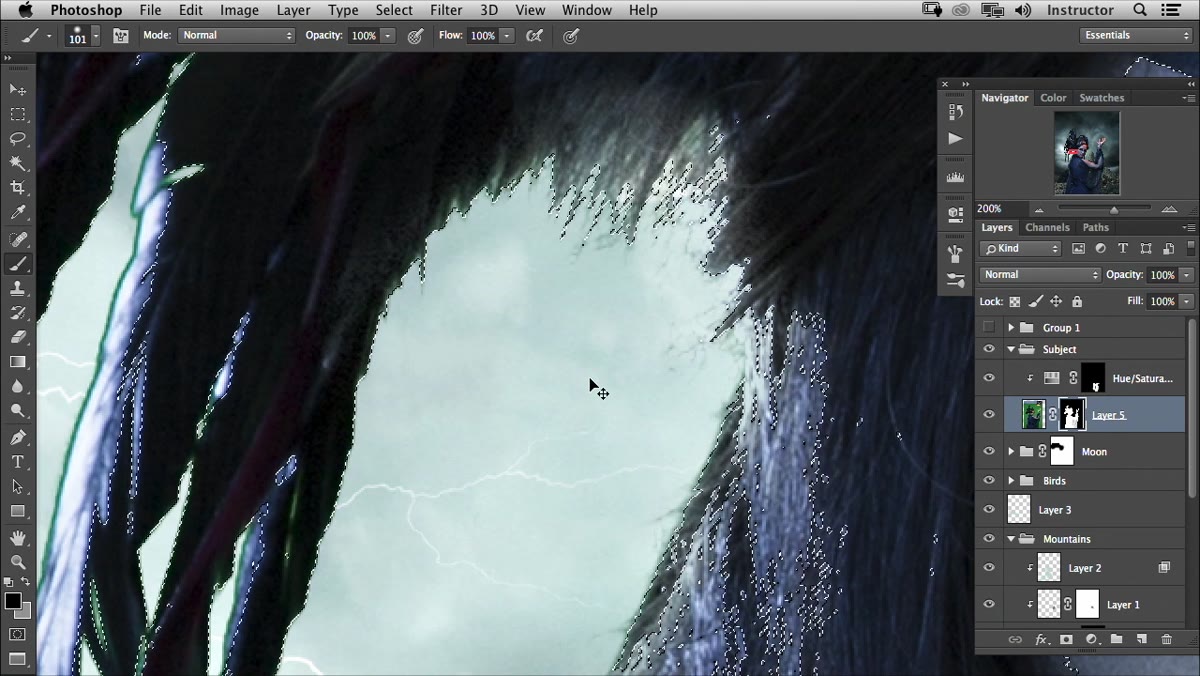1200x676 pixels.
Task: Select the Magic Wand tool
Action: tap(18, 163)
